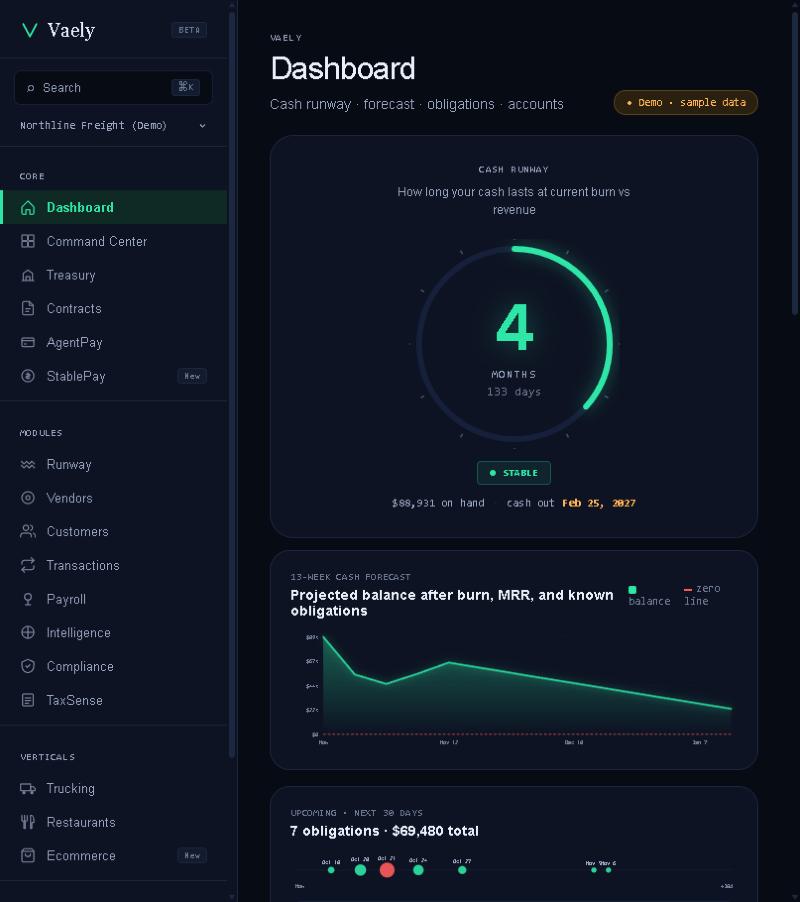Open the Payroll module
800x902 pixels.
(x=114, y=599)
